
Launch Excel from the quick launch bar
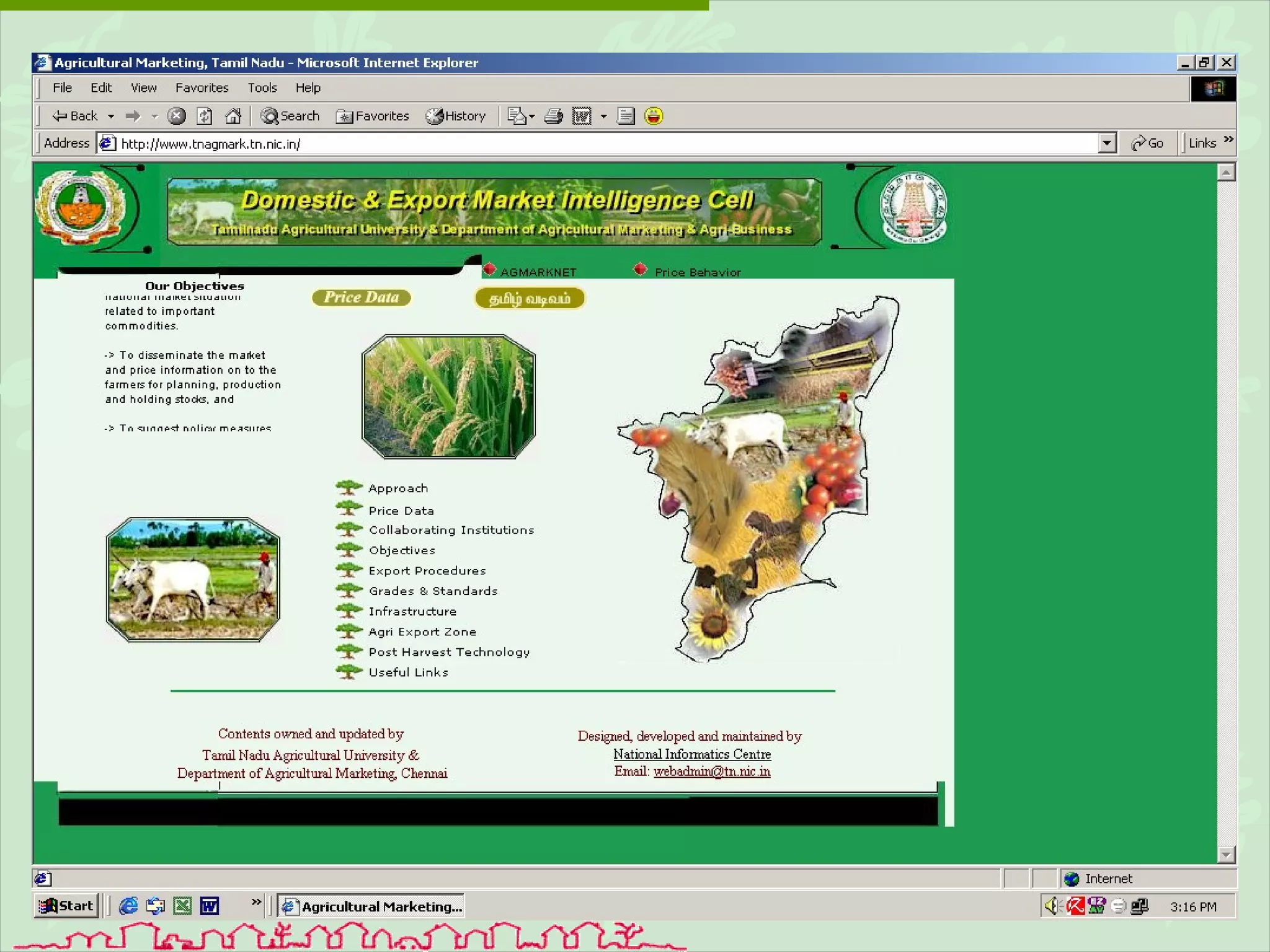click(x=182, y=906)
